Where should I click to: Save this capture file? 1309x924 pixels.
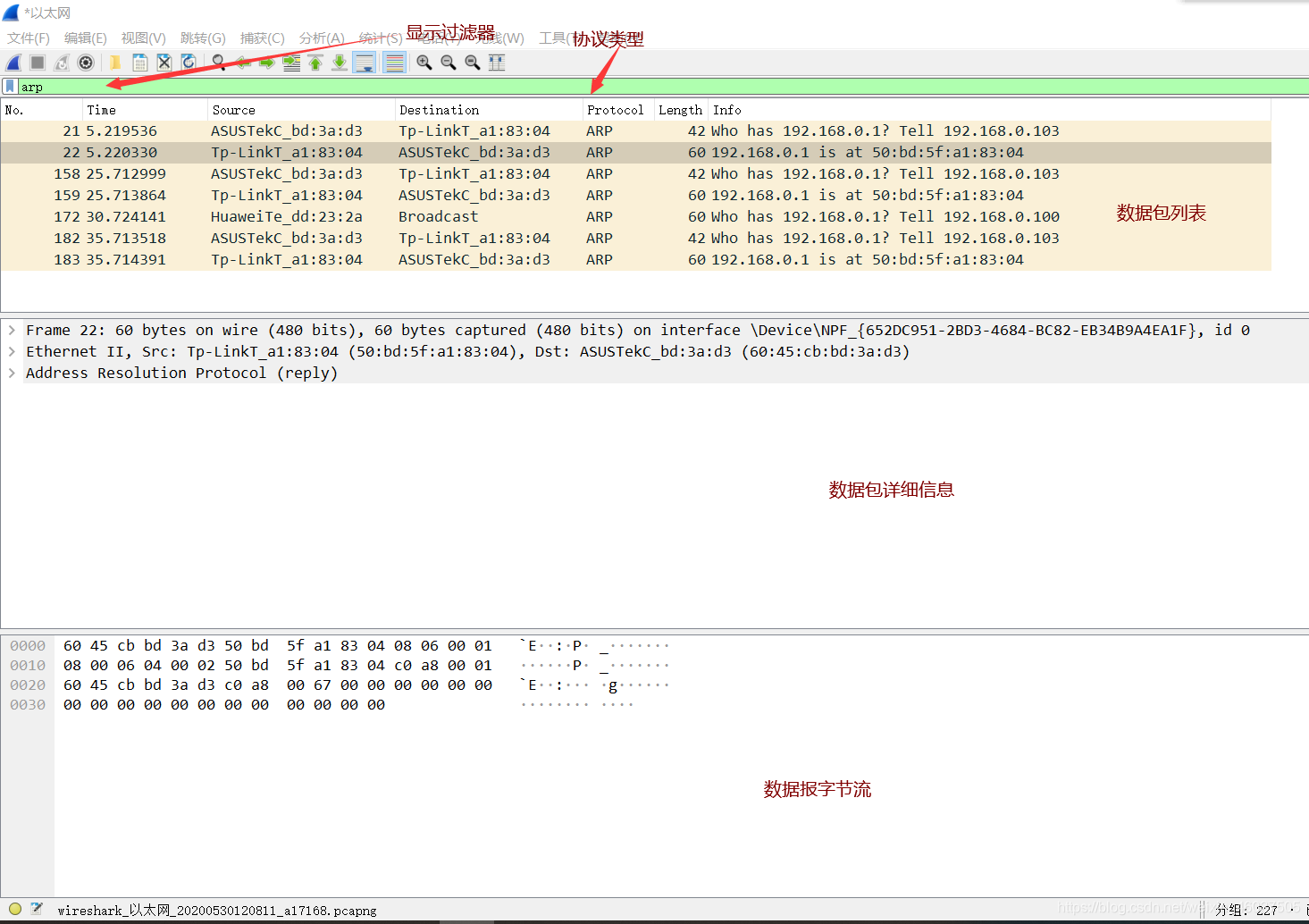[x=140, y=63]
